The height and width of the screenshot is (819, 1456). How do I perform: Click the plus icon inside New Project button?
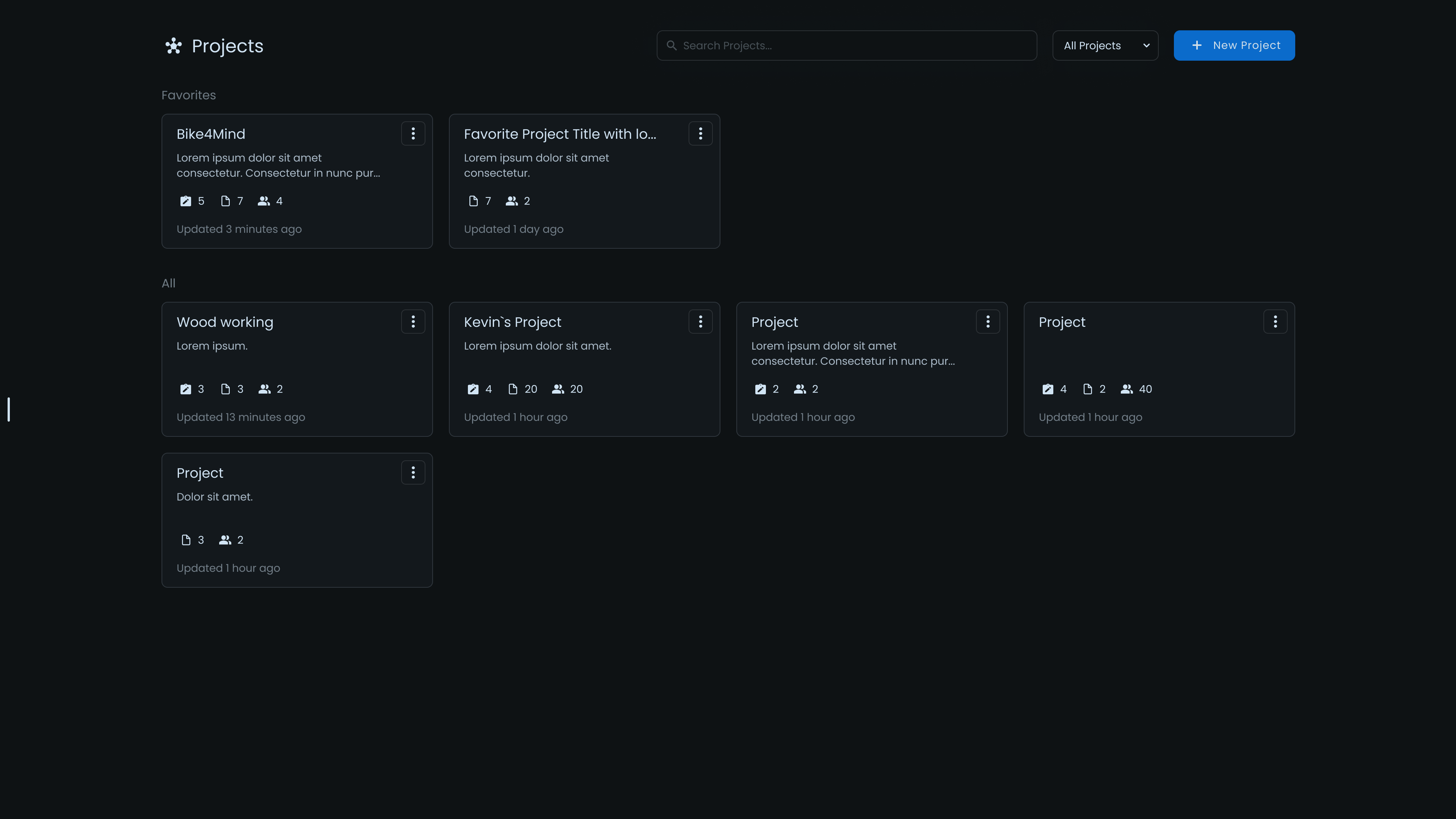point(1197,45)
